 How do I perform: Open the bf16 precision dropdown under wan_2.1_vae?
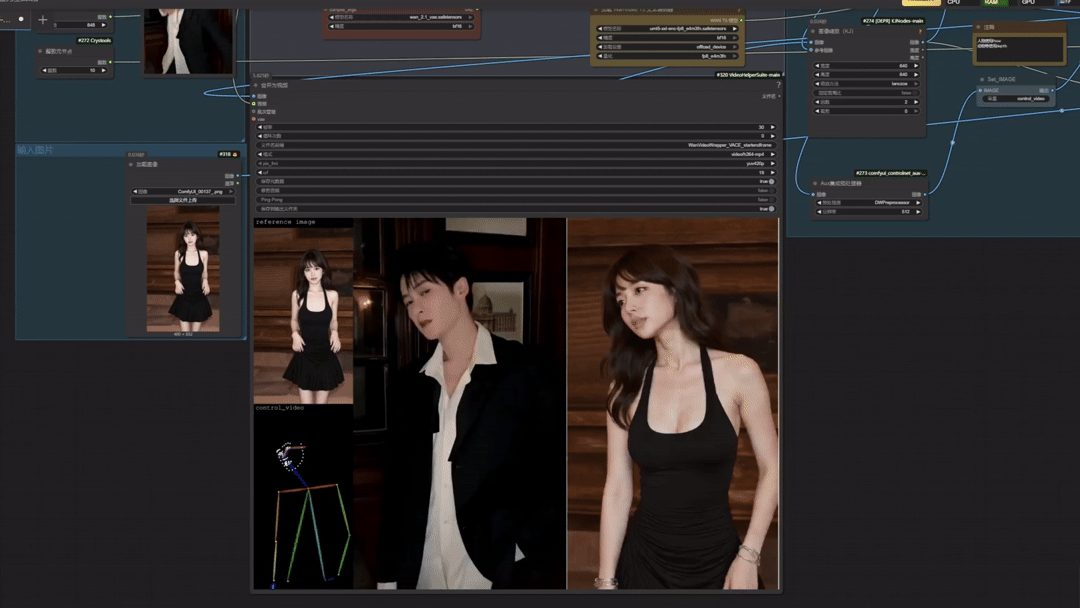(402, 26)
